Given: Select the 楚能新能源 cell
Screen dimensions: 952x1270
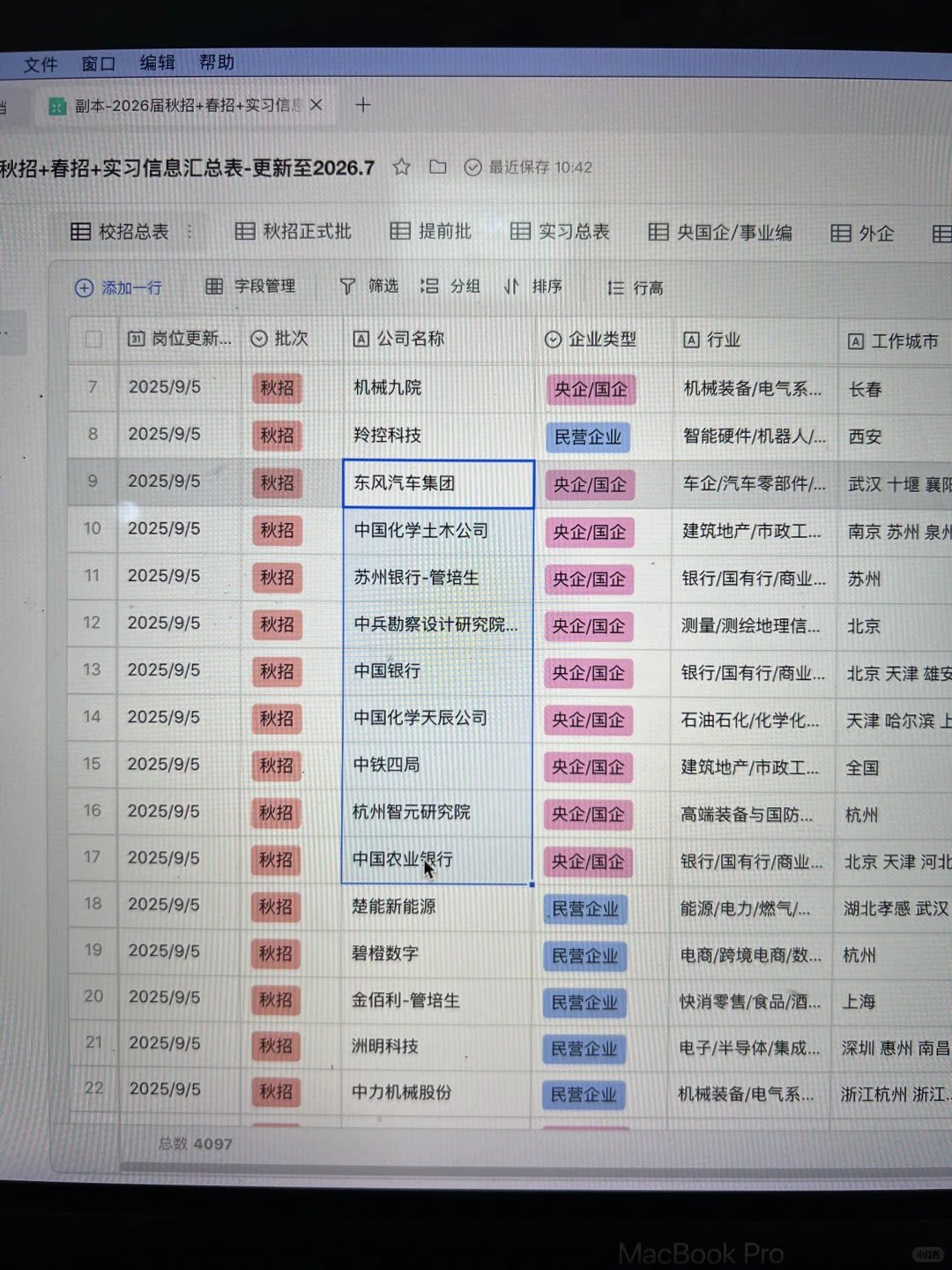Looking at the screenshot, I should pos(436,907).
